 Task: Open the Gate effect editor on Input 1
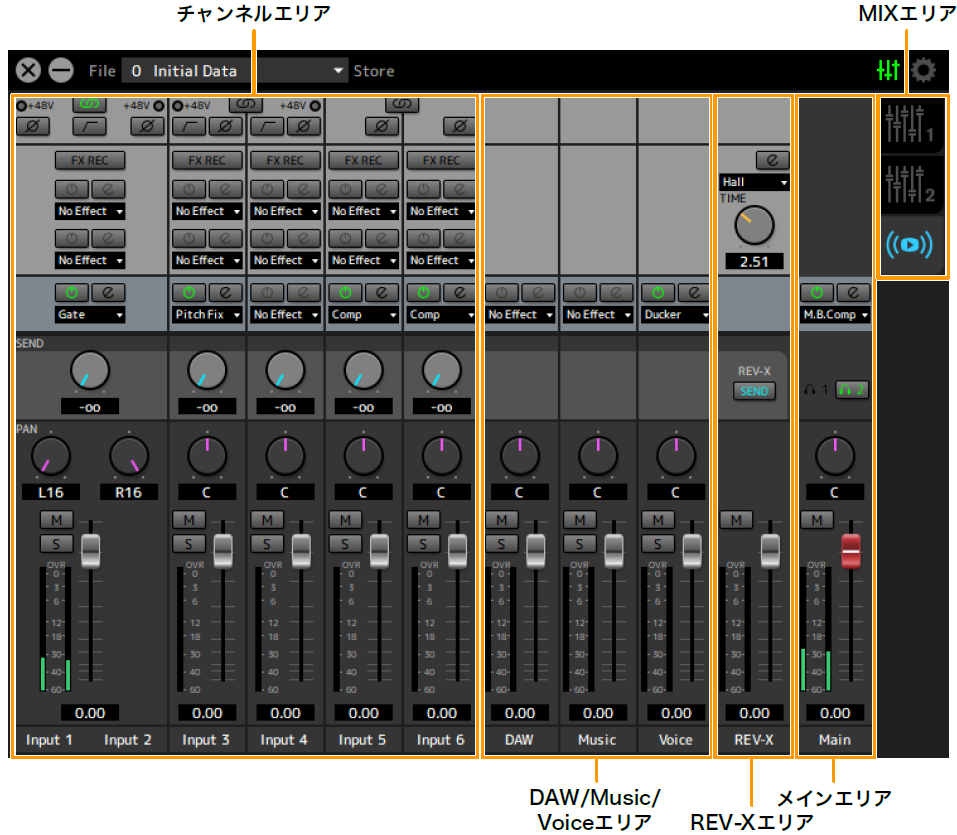108,292
